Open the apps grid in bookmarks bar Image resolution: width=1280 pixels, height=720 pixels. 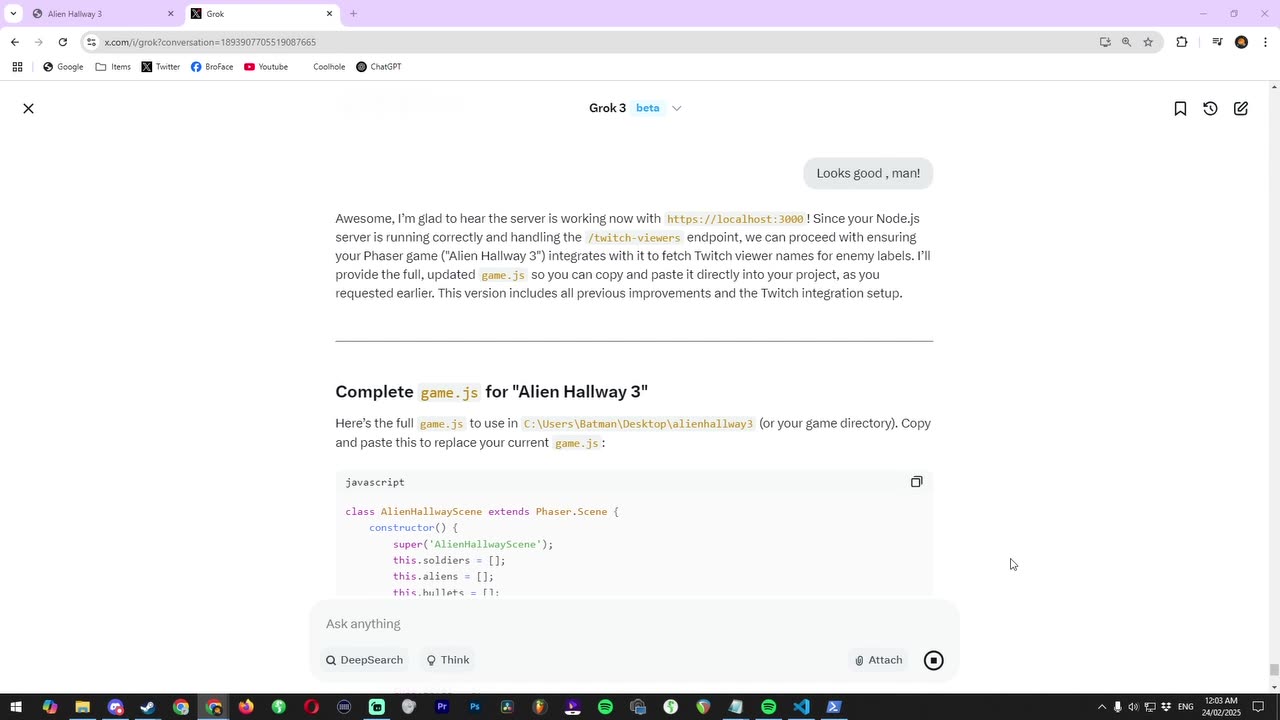tap(17, 67)
